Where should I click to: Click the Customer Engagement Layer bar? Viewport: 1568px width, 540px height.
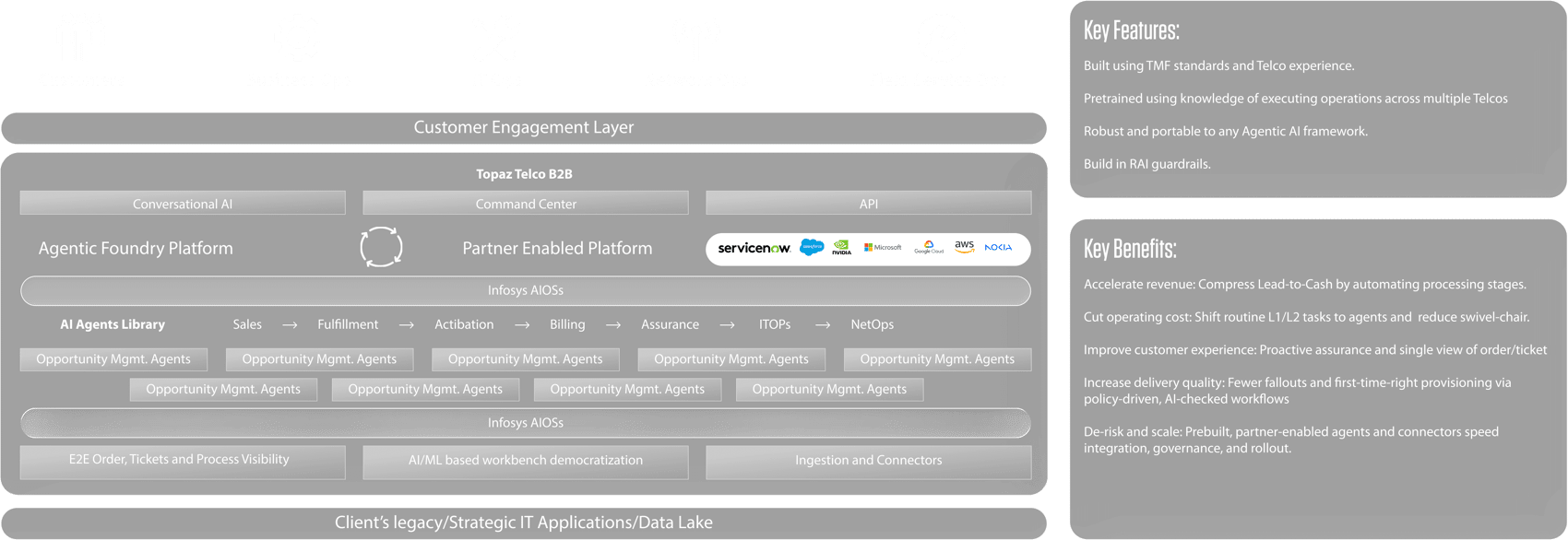tap(524, 128)
